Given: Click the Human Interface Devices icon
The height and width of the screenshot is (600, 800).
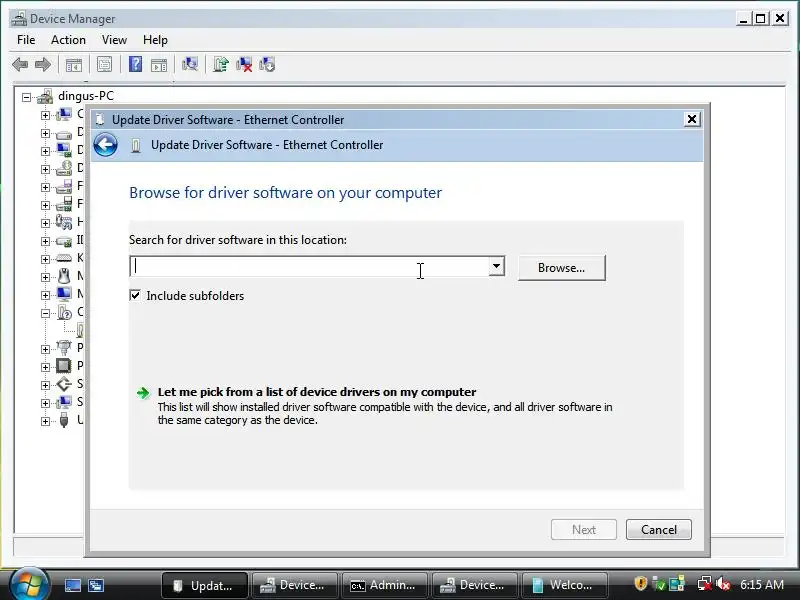Looking at the screenshot, I should tap(64, 222).
